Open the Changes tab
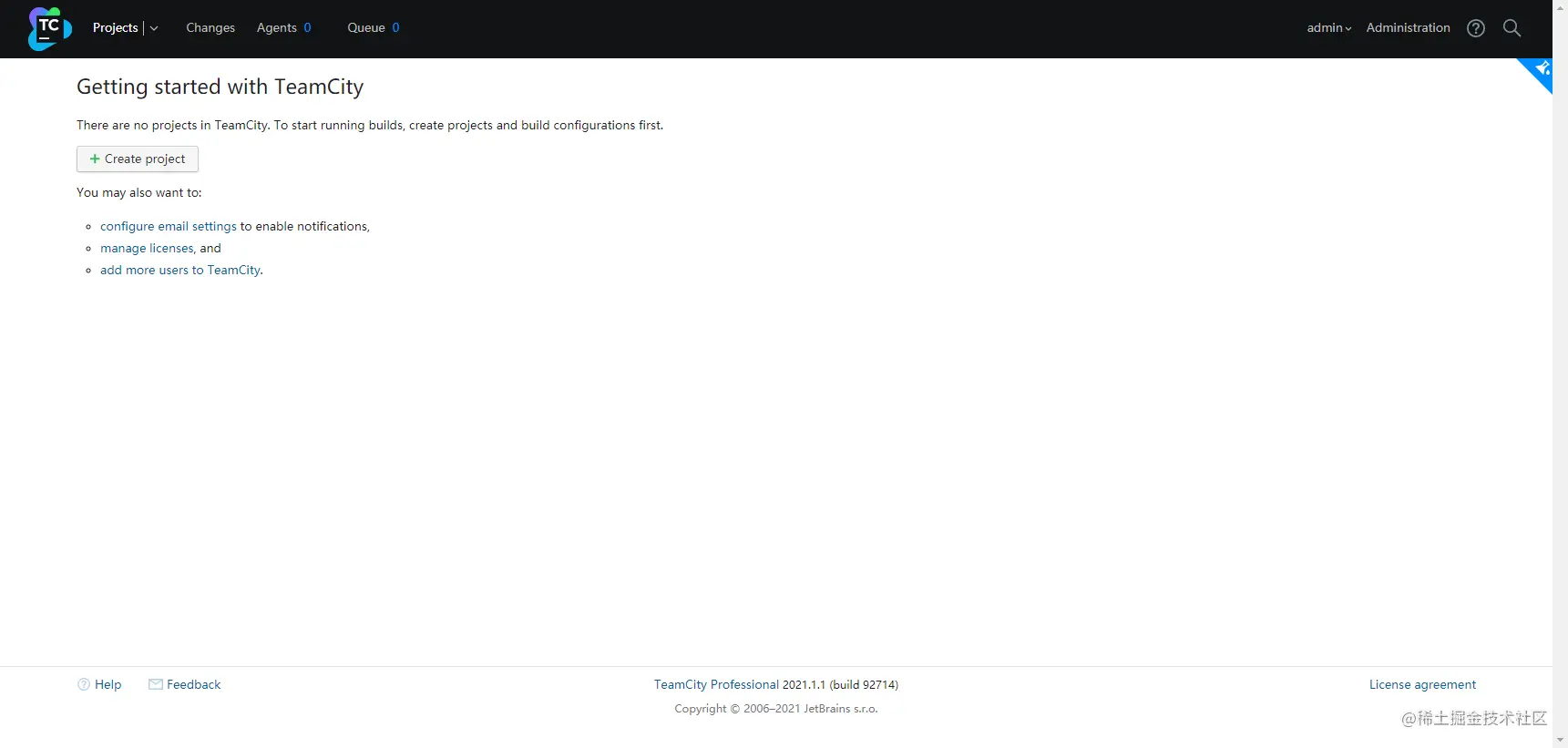Viewport: 1568px width, 748px height. pos(210,28)
